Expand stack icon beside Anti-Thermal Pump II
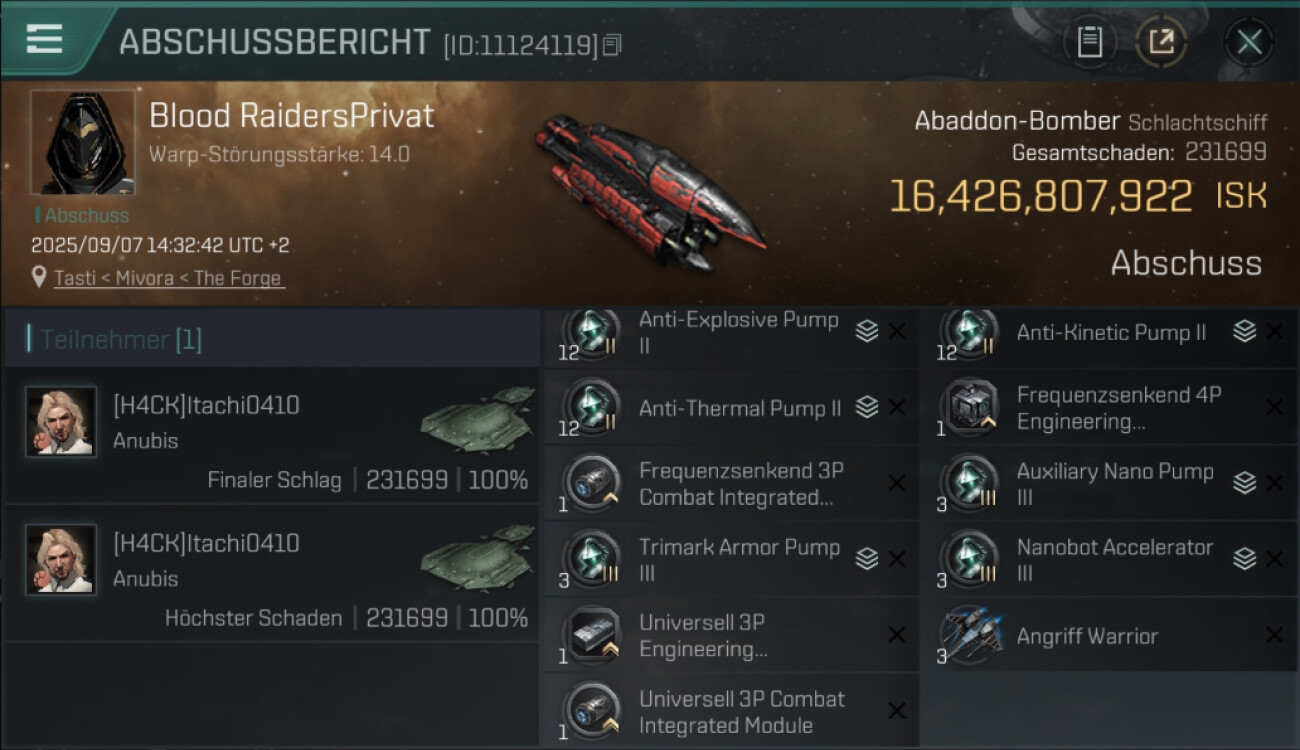This screenshot has height=750, width=1300. (x=867, y=408)
